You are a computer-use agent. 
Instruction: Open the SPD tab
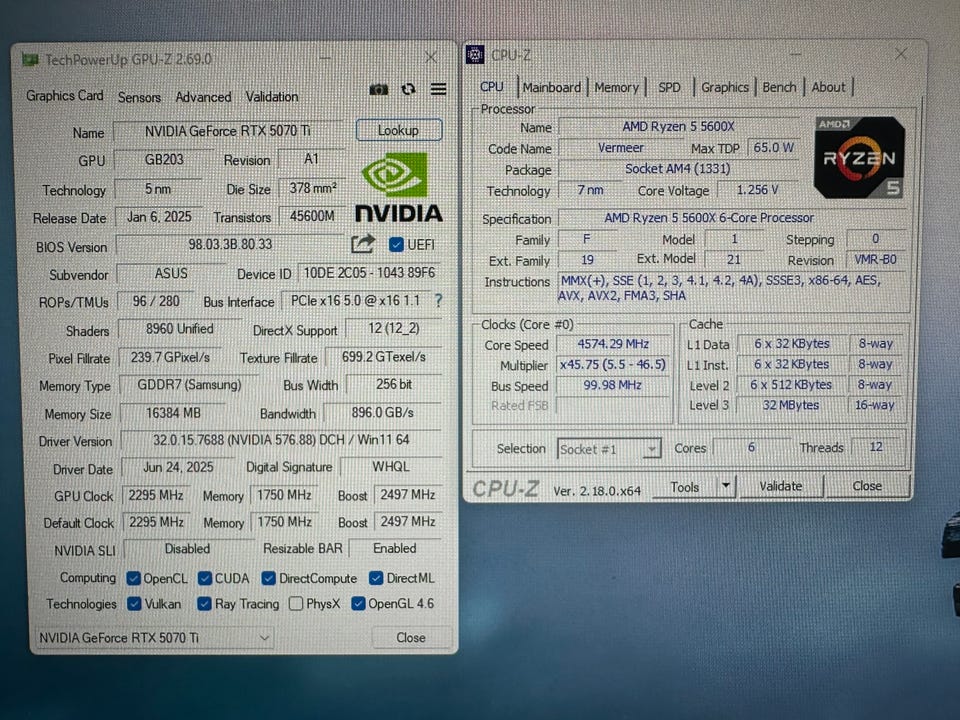tap(669, 88)
